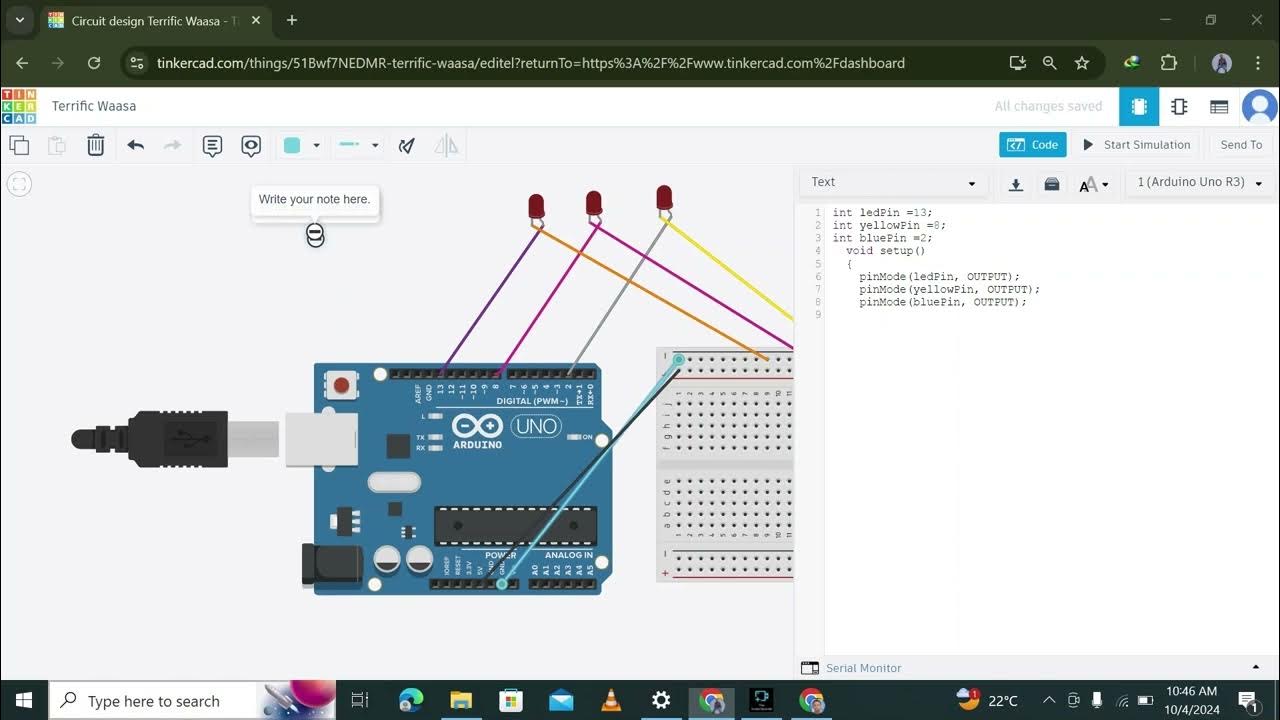Image resolution: width=1280 pixels, height=720 pixels.
Task: Open the Serial Monitor panel
Action: [x=852, y=668]
